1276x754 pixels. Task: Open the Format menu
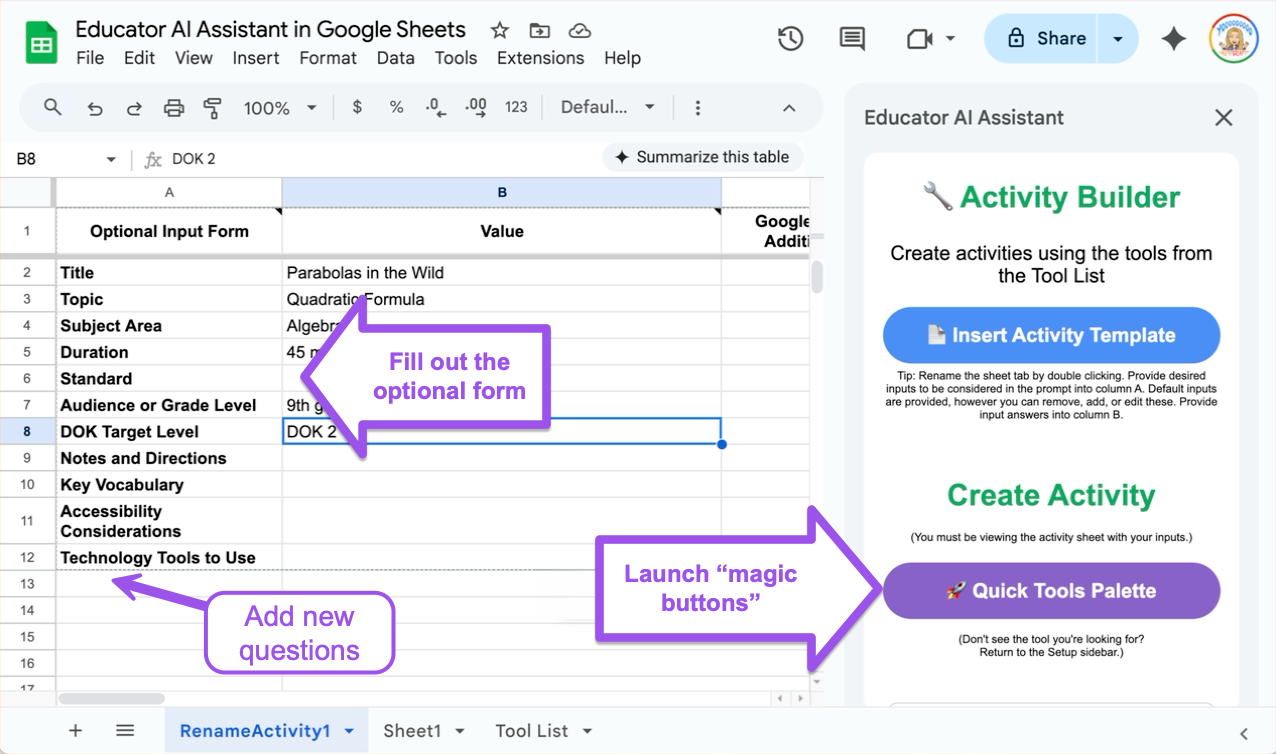328,58
